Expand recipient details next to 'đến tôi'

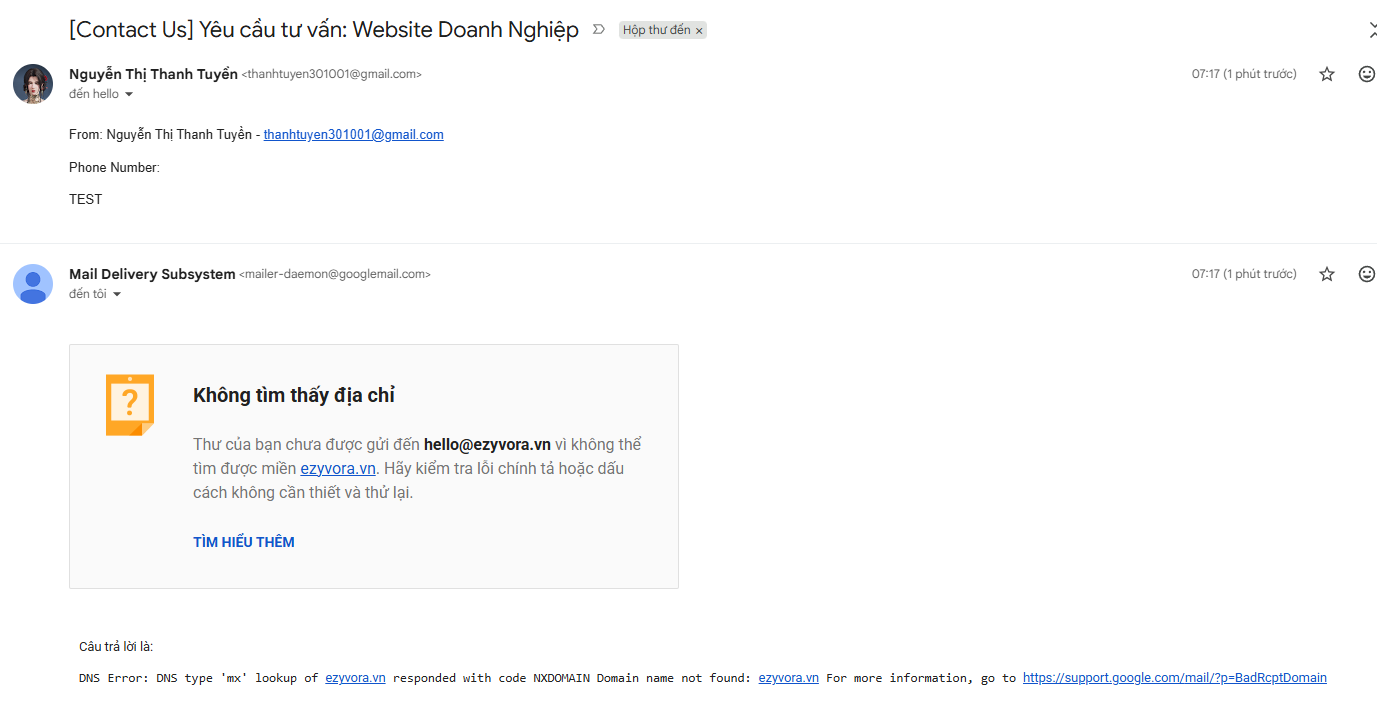pos(116,295)
